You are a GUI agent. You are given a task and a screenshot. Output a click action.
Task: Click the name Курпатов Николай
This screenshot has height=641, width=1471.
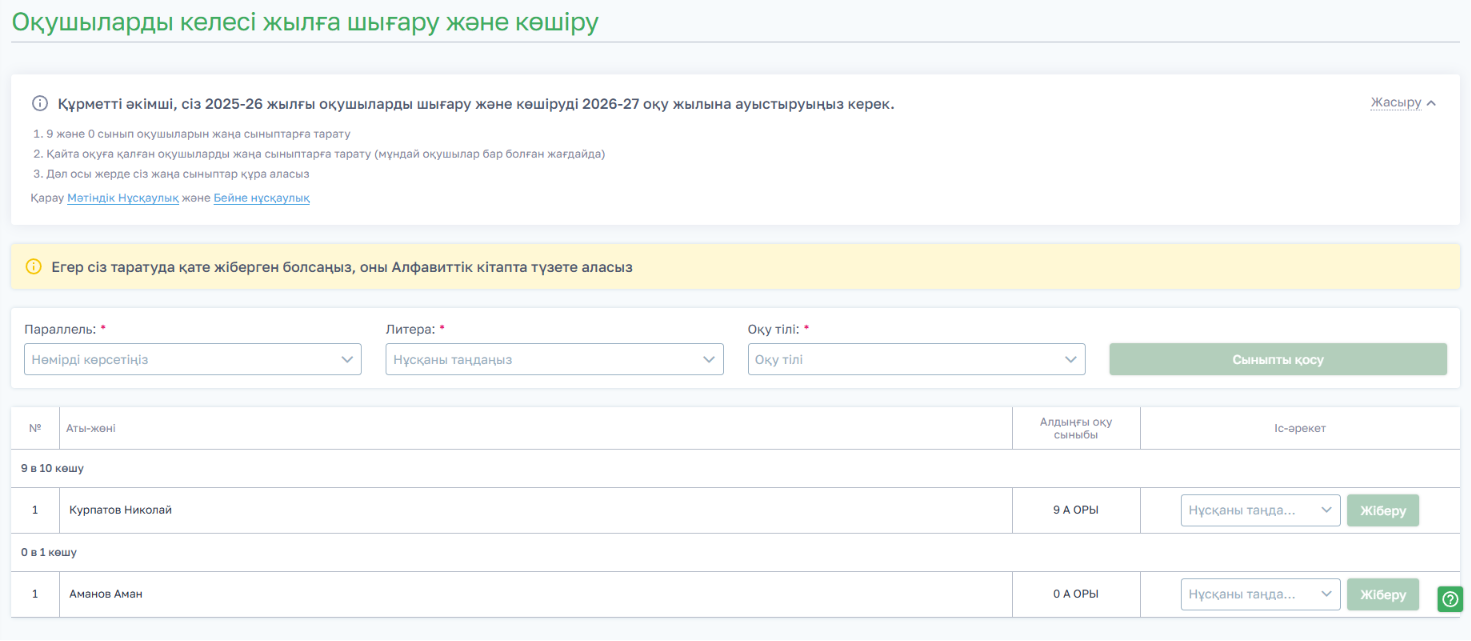[121, 510]
